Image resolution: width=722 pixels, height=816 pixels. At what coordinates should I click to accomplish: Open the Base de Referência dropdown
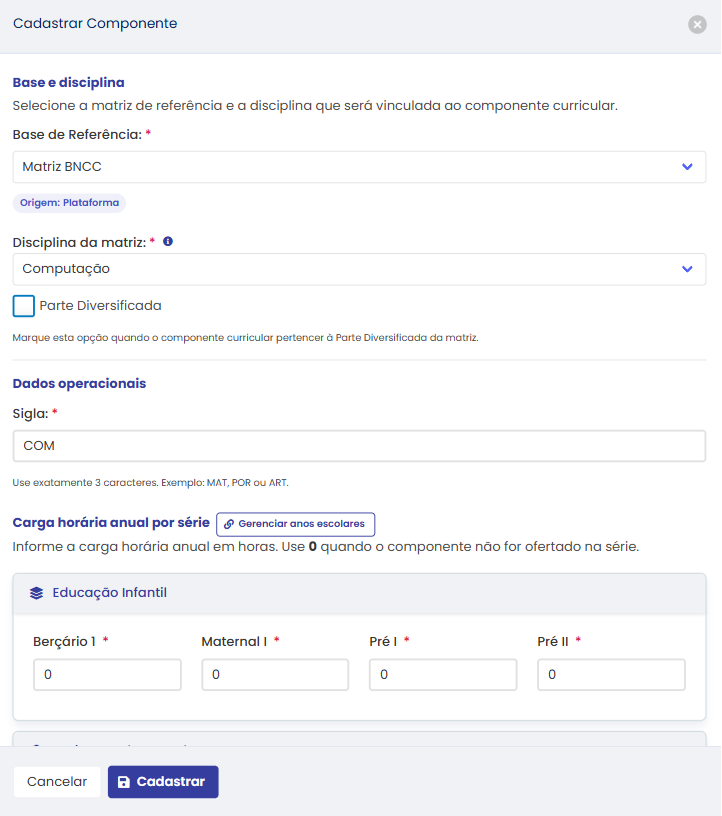359,167
